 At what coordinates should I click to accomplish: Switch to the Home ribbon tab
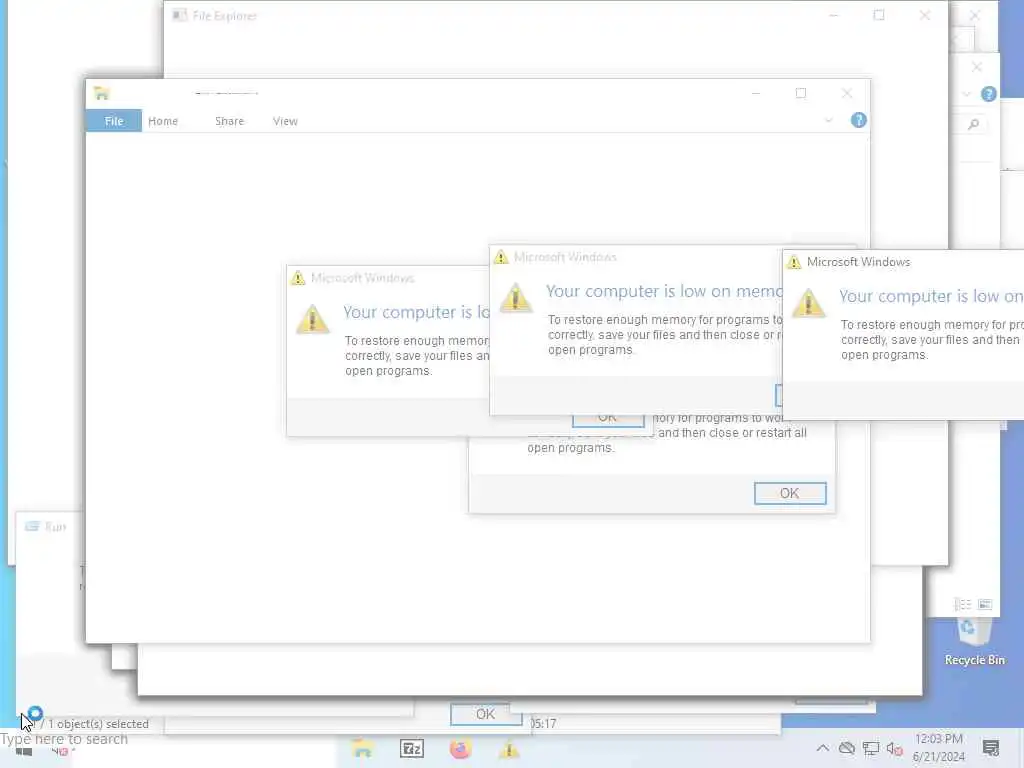163,121
